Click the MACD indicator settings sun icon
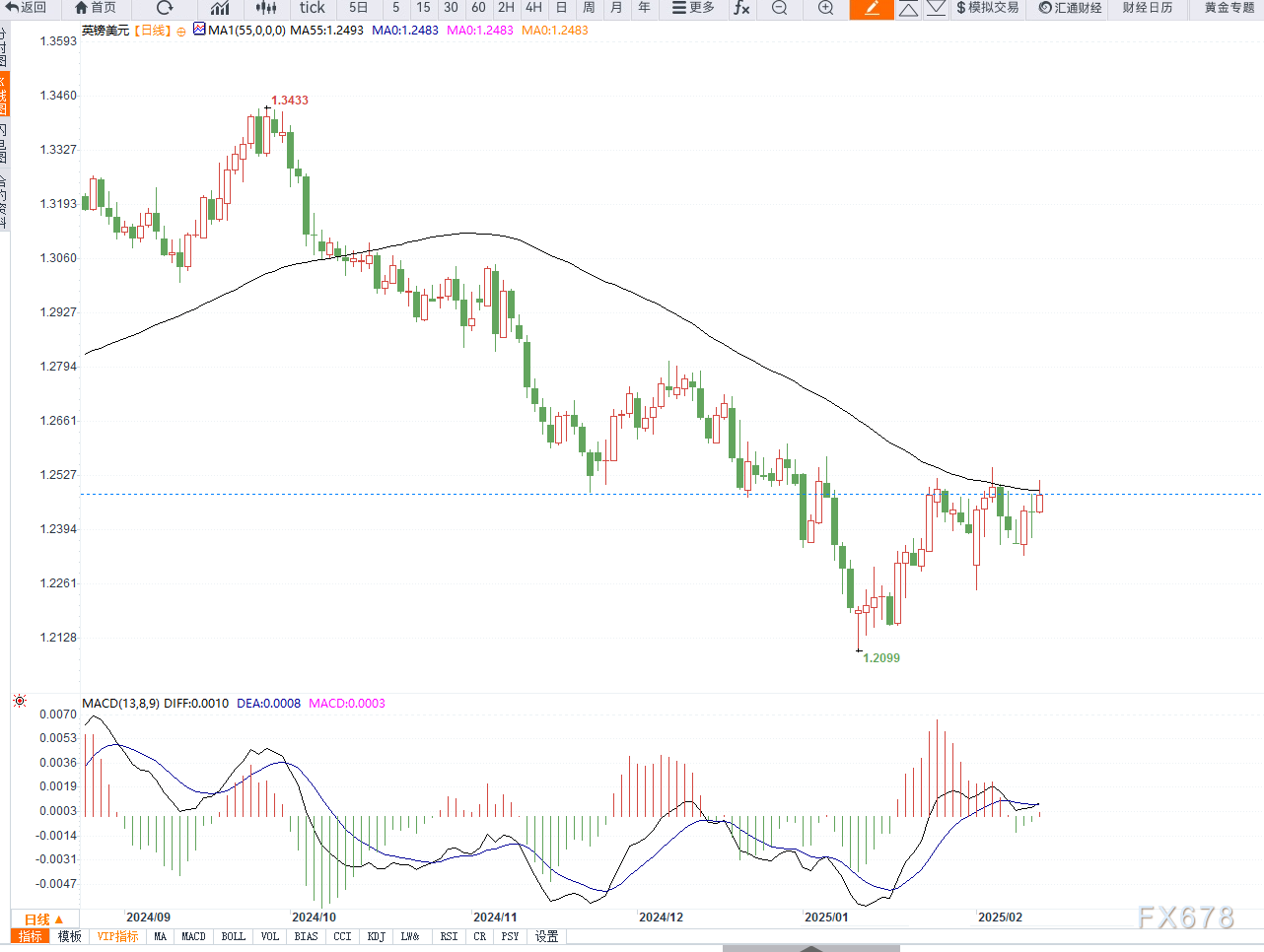1264x952 pixels. pyautogui.click(x=20, y=702)
